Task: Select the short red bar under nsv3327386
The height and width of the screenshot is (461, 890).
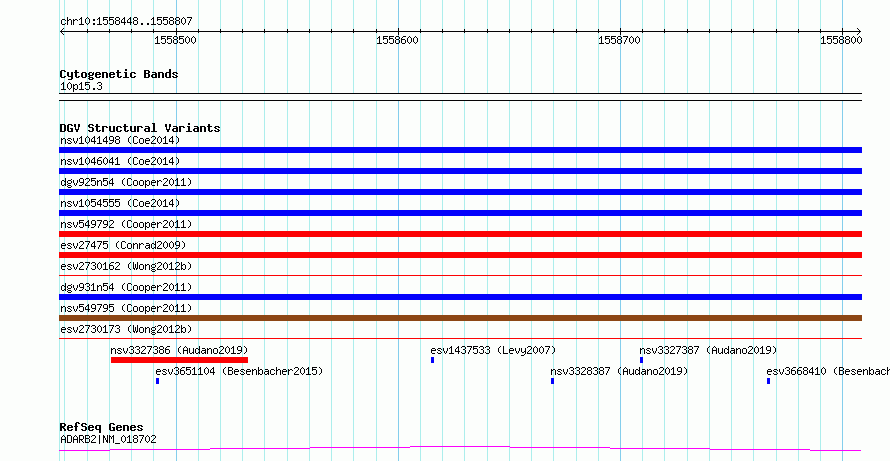Action: tap(179, 360)
